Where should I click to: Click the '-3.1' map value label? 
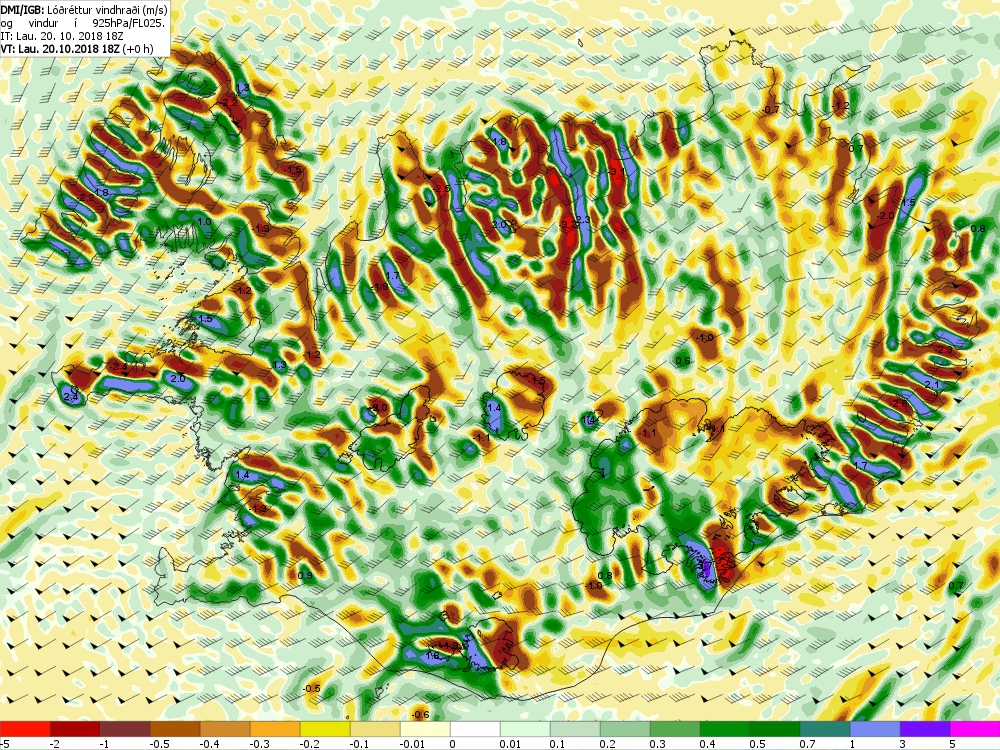click(x=617, y=171)
